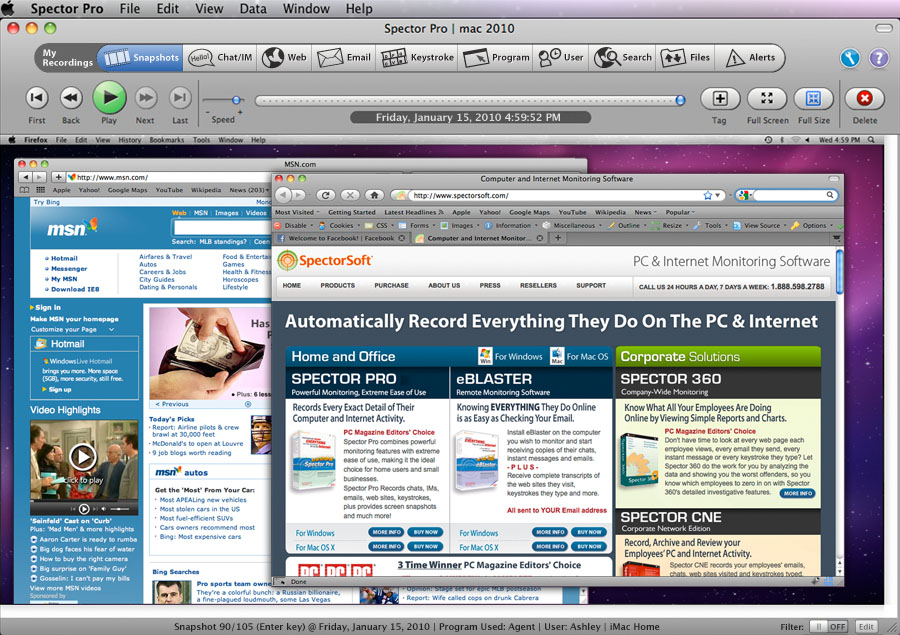This screenshot has width=900, height=635.
Task: Click SUPPORT in SpectorSoft navigation
Action: [591, 285]
